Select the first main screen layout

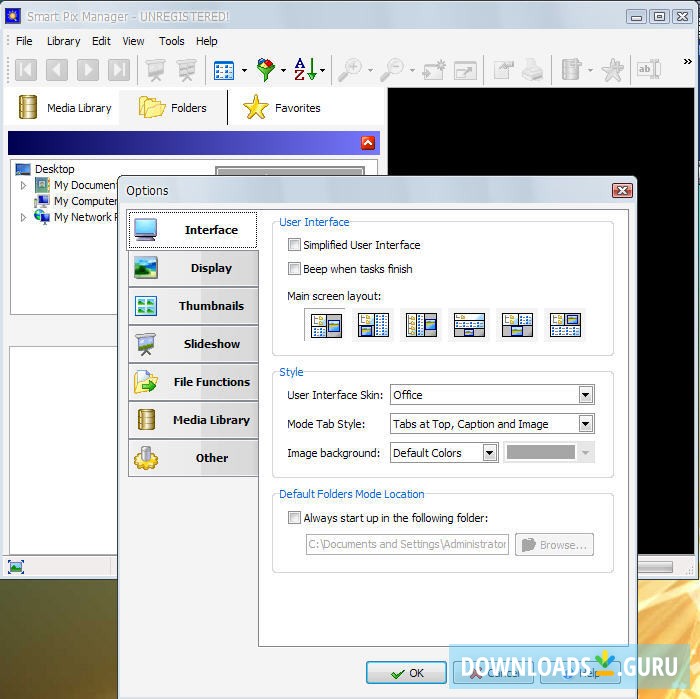(327, 325)
